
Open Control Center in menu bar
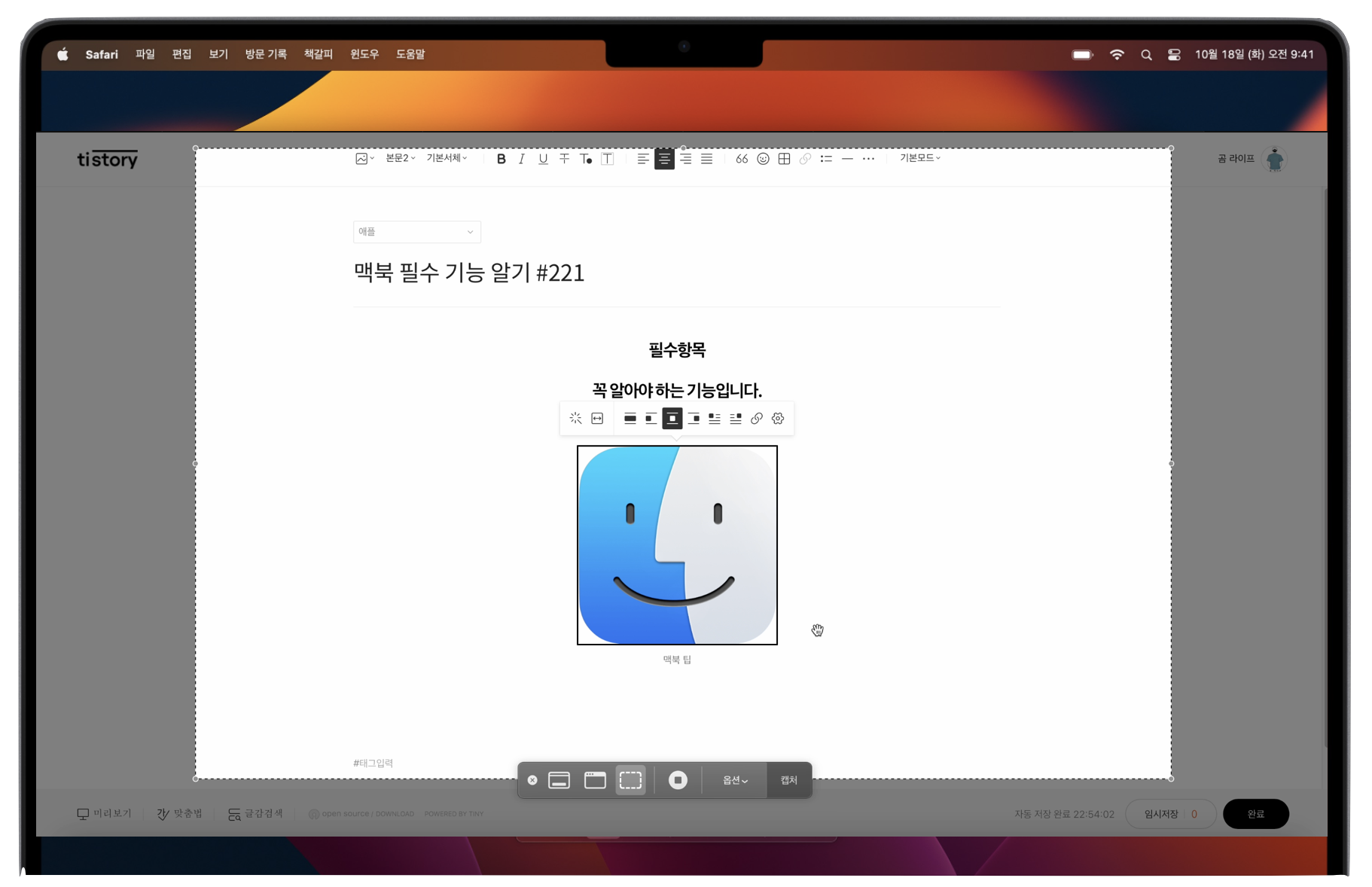click(x=1174, y=54)
